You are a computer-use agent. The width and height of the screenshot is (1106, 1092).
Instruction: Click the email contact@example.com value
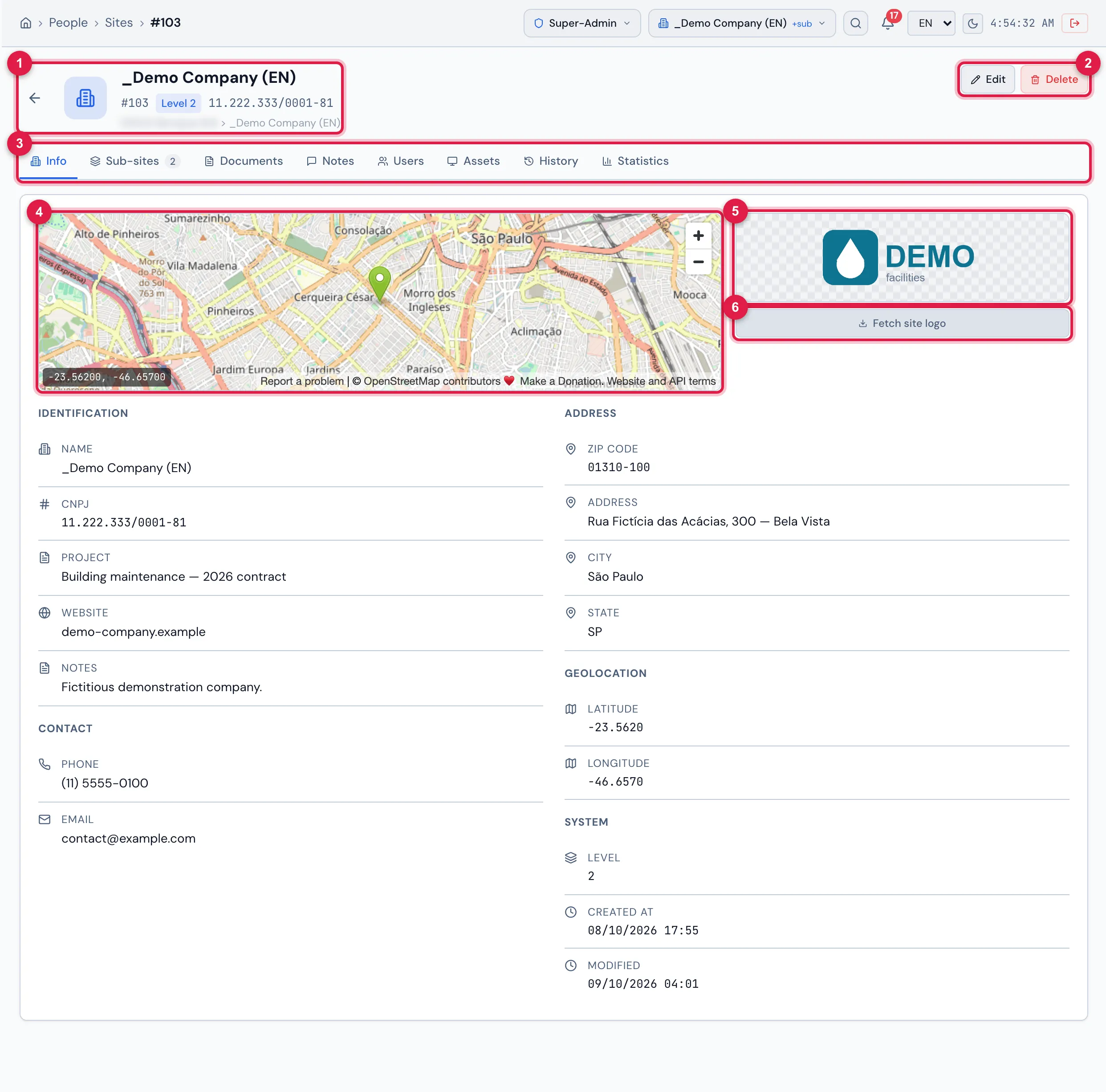(x=128, y=838)
